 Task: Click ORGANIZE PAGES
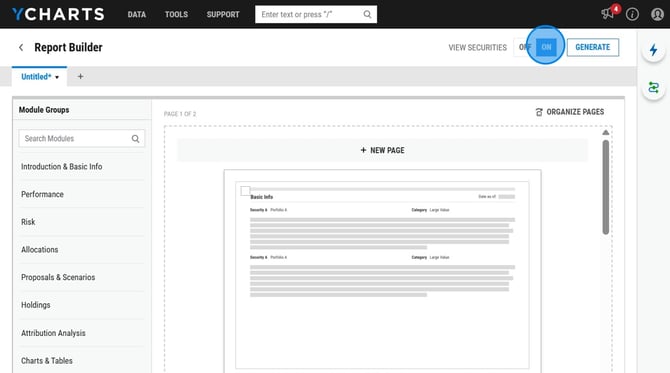[x=570, y=112]
